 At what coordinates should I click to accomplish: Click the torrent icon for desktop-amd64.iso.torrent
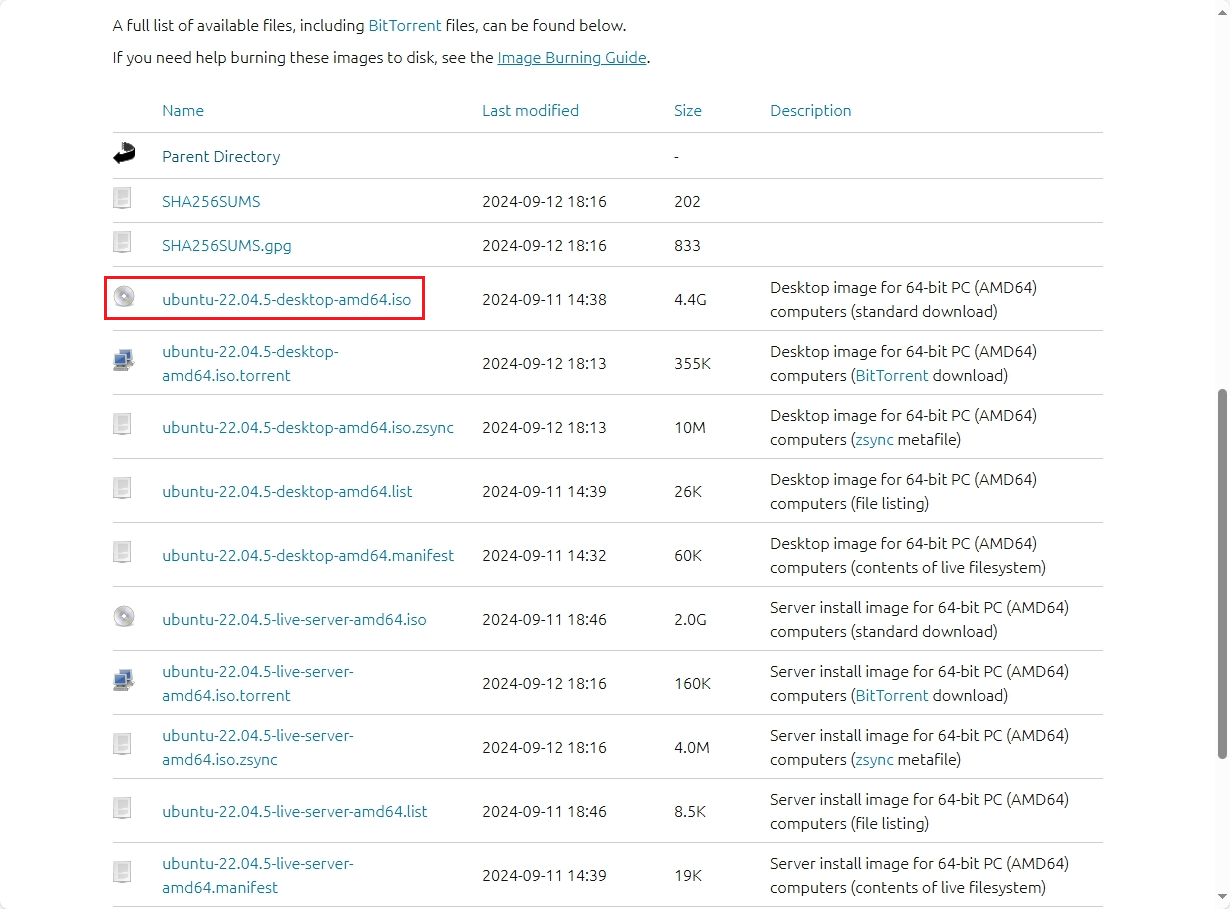click(123, 361)
